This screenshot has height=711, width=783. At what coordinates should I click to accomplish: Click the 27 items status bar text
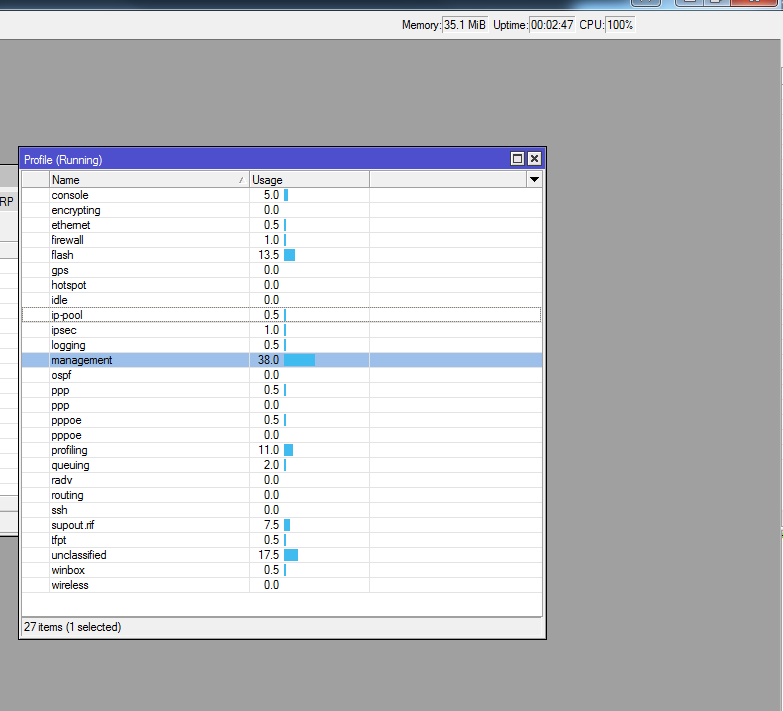(x=72, y=627)
